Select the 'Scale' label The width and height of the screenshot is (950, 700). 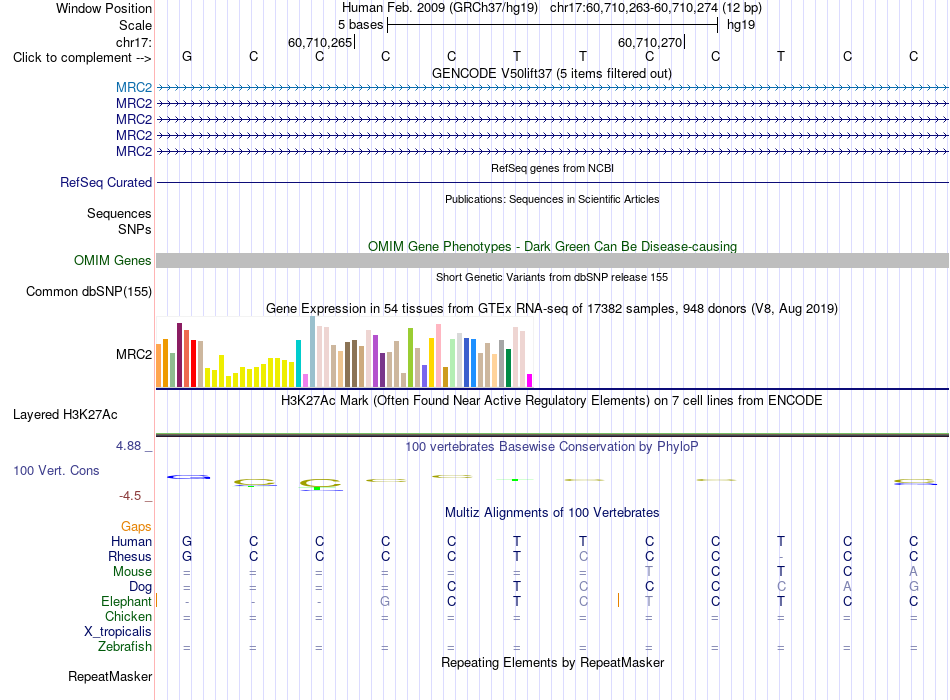point(135,25)
